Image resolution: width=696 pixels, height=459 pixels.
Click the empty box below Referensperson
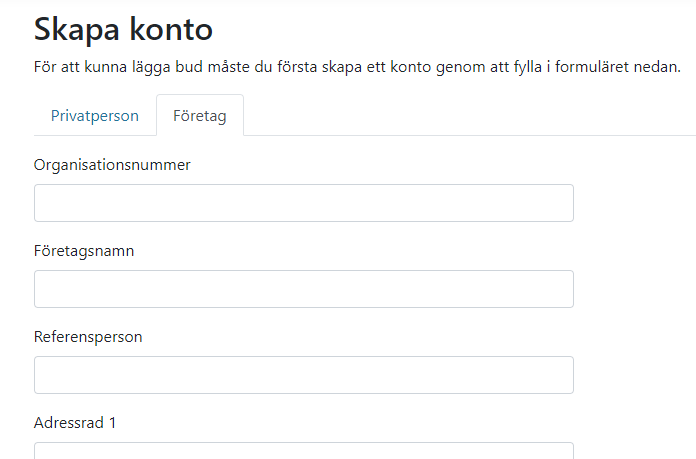click(304, 375)
